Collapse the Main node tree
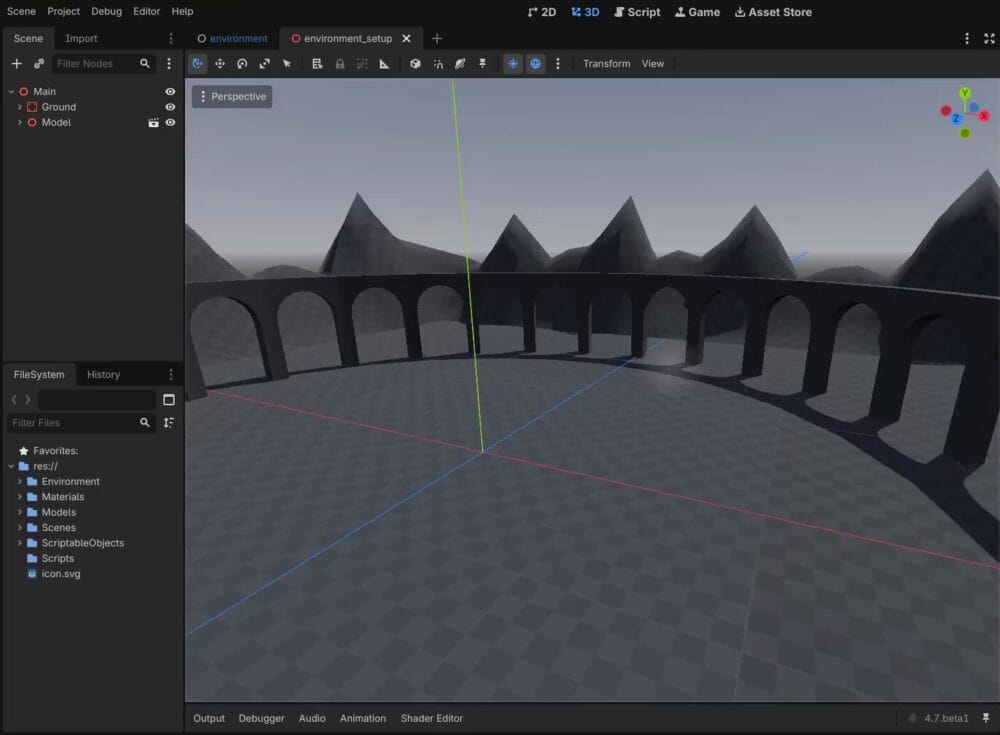 pos(11,92)
